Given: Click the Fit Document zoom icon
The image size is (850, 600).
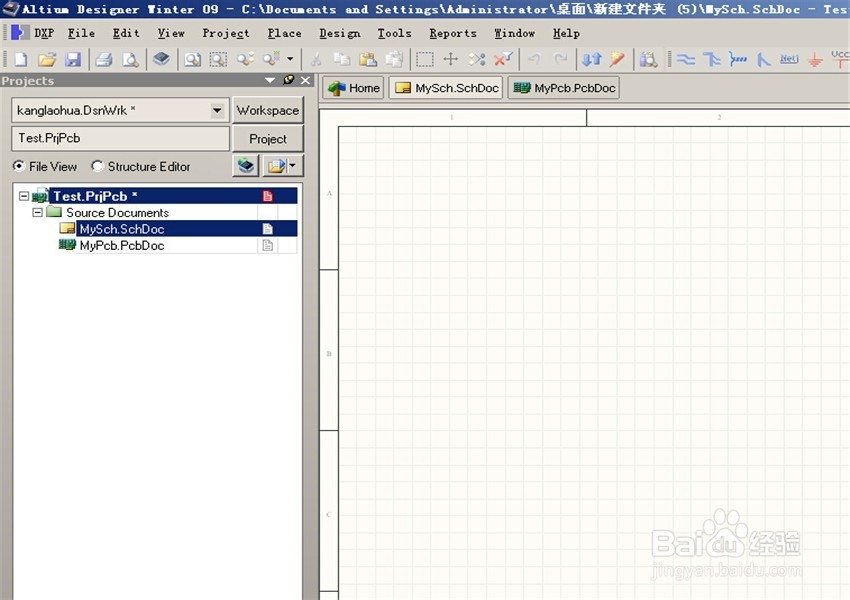Looking at the screenshot, I should (192, 59).
